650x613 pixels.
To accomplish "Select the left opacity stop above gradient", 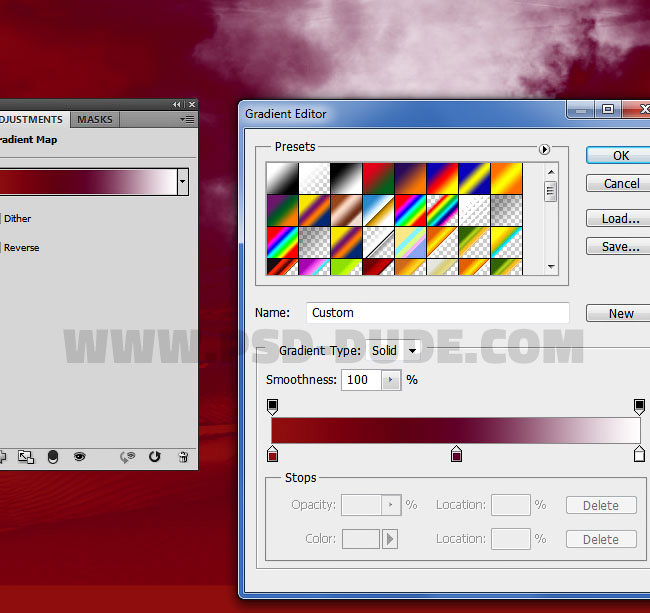I will click(272, 407).
